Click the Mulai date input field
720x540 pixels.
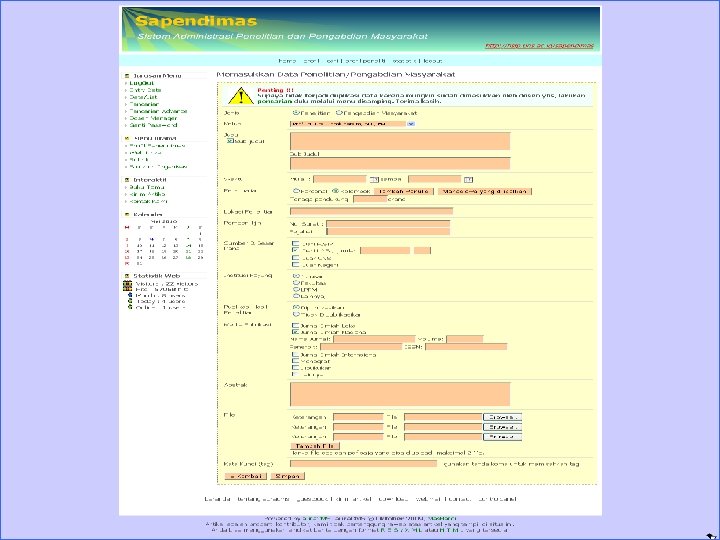pos(340,179)
